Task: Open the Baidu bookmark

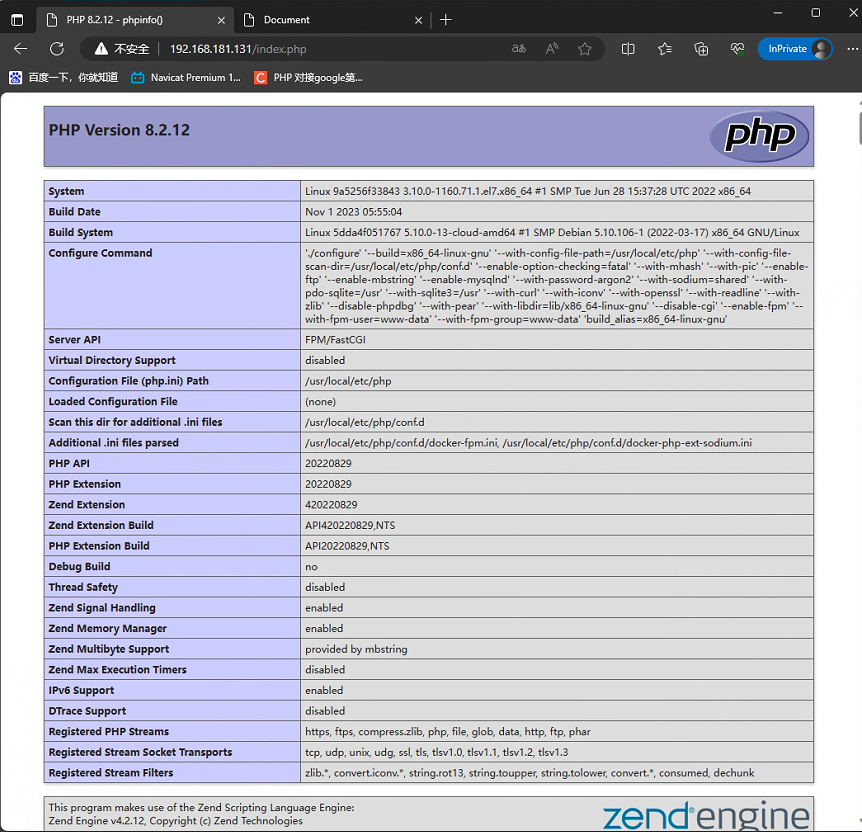Action: click(64, 78)
